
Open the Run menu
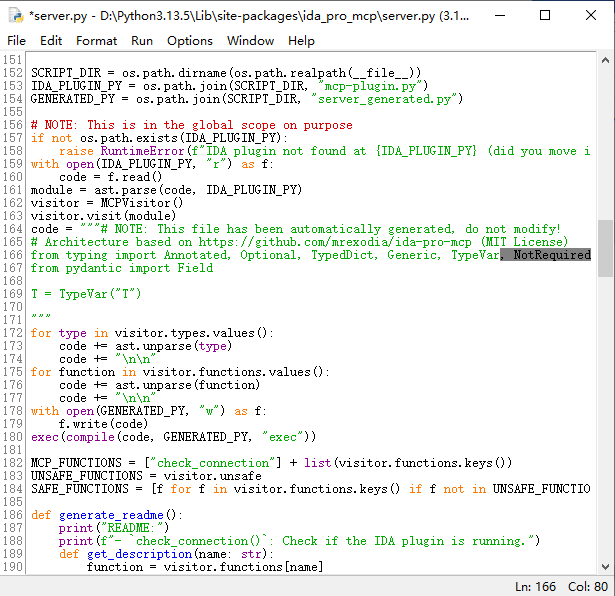coord(142,41)
